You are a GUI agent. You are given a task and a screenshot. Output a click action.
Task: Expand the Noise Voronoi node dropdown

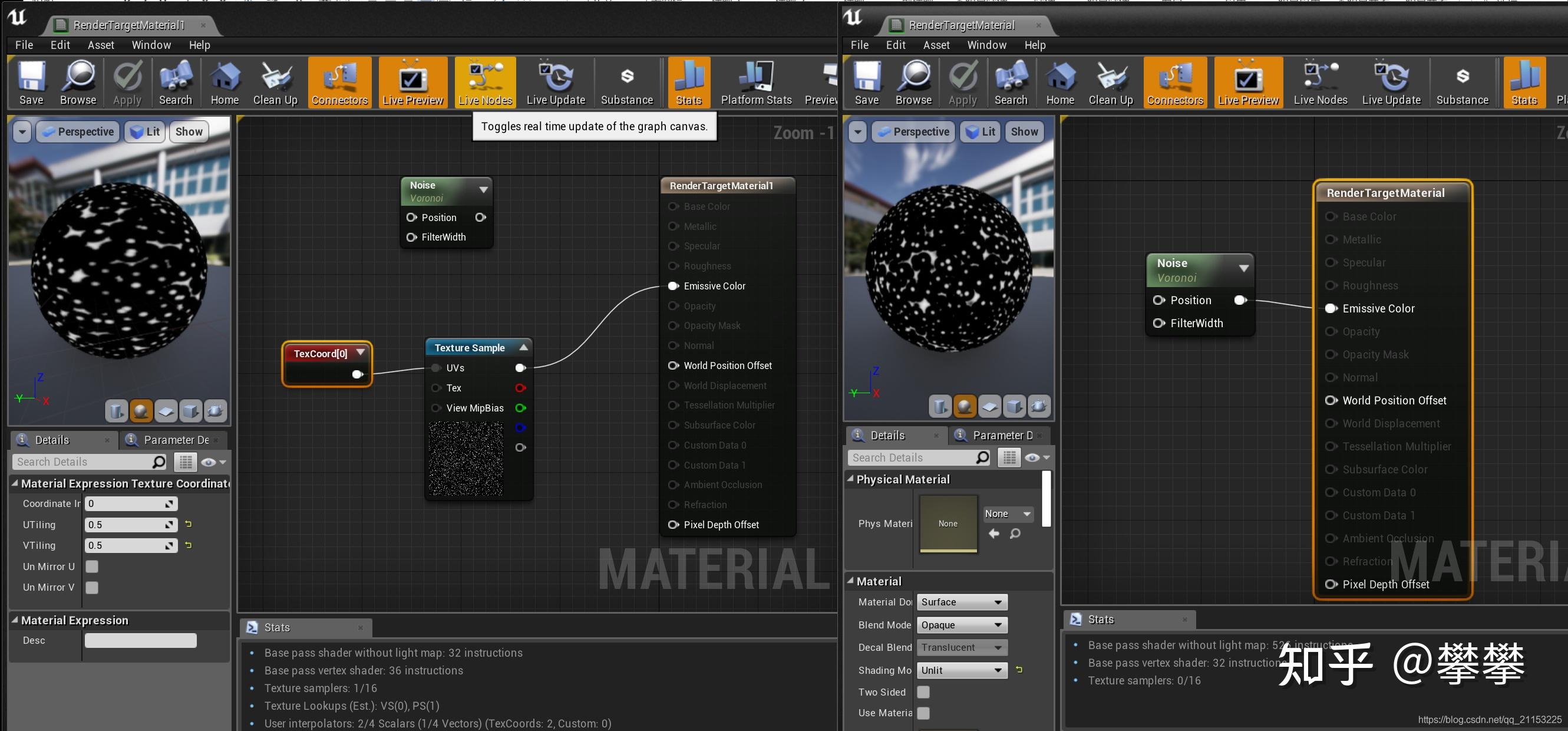pyautogui.click(x=484, y=189)
